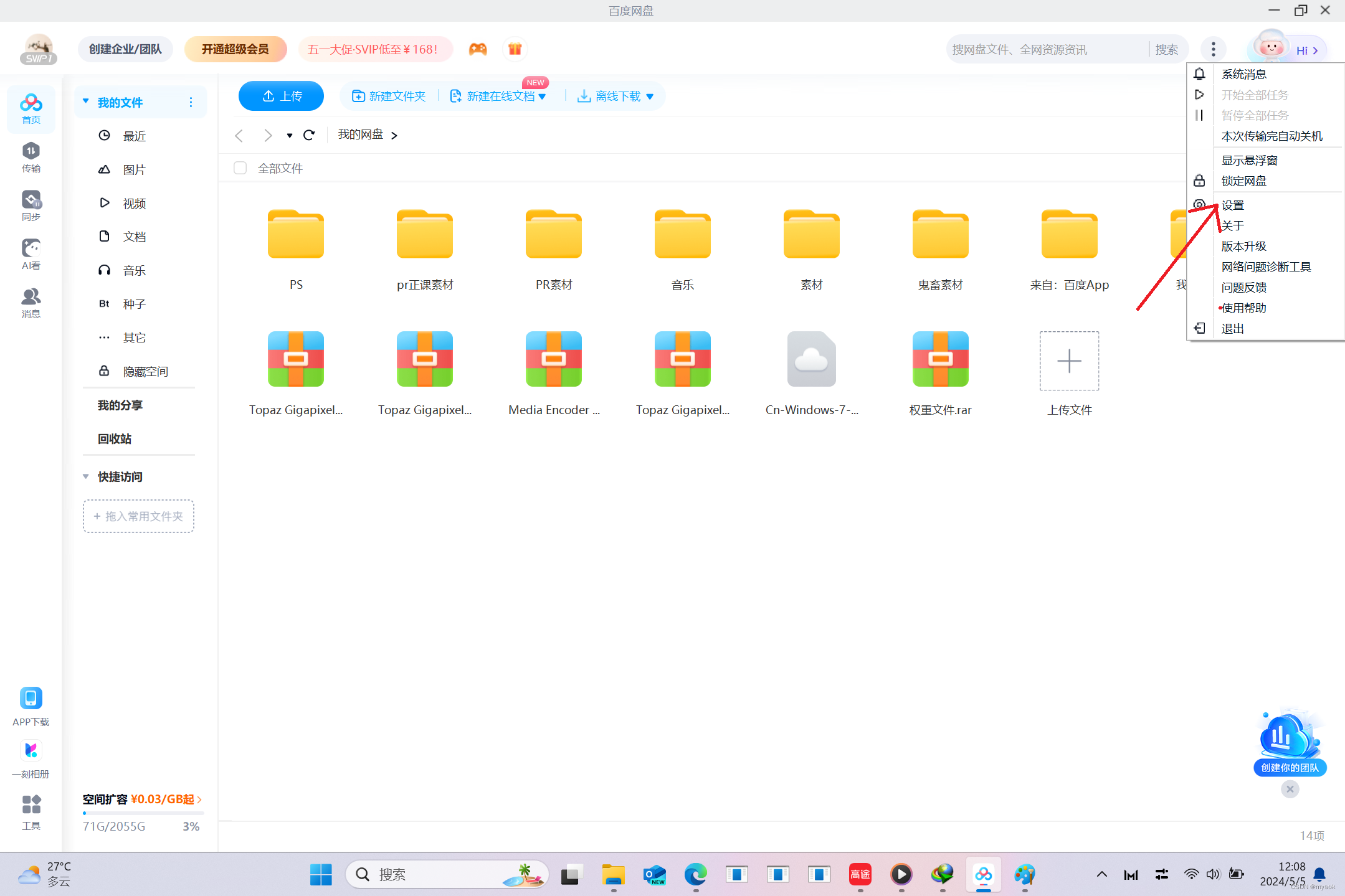The width and height of the screenshot is (1345, 896).
Task: Open the Hi user profile chevron
Action: point(1315,51)
